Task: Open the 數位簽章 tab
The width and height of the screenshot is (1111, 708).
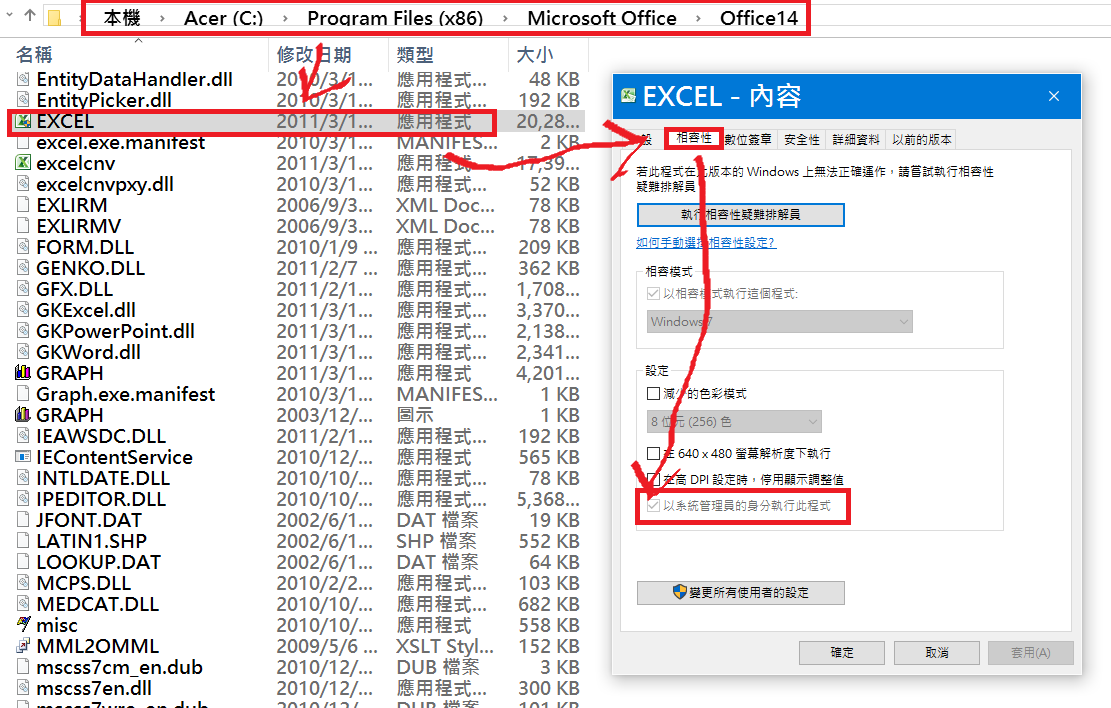Action: click(748, 140)
